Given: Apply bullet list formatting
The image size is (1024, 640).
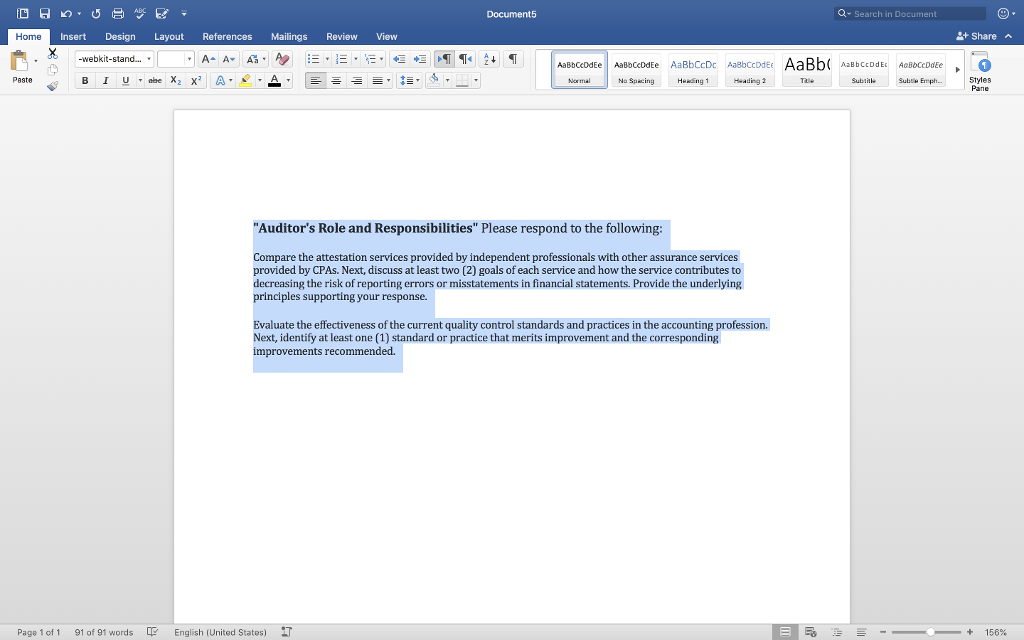Looking at the screenshot, I should coord(314,59).
